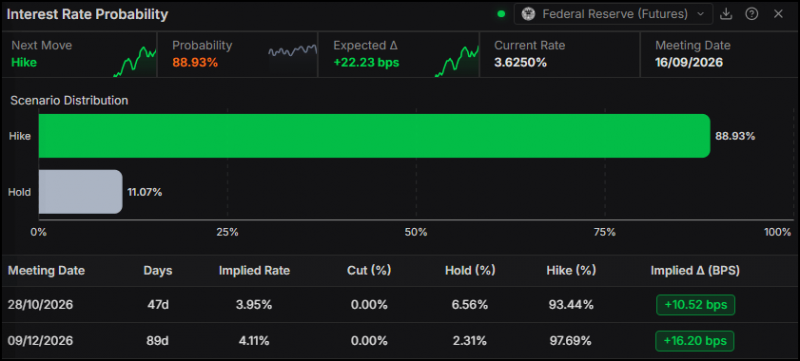Open the help question mark icon
Image resolution: width=800 pixels, height=361 pixels.
752,14
